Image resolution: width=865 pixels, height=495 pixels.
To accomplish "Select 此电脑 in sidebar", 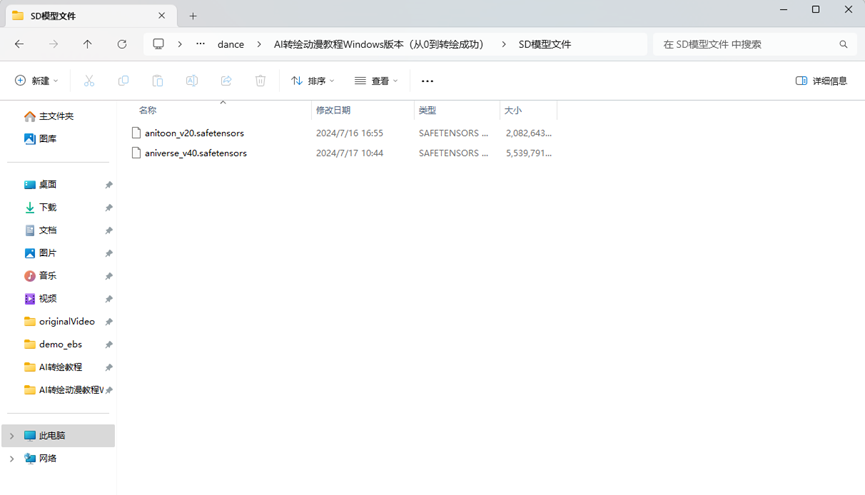I will (x=58, y=435).
